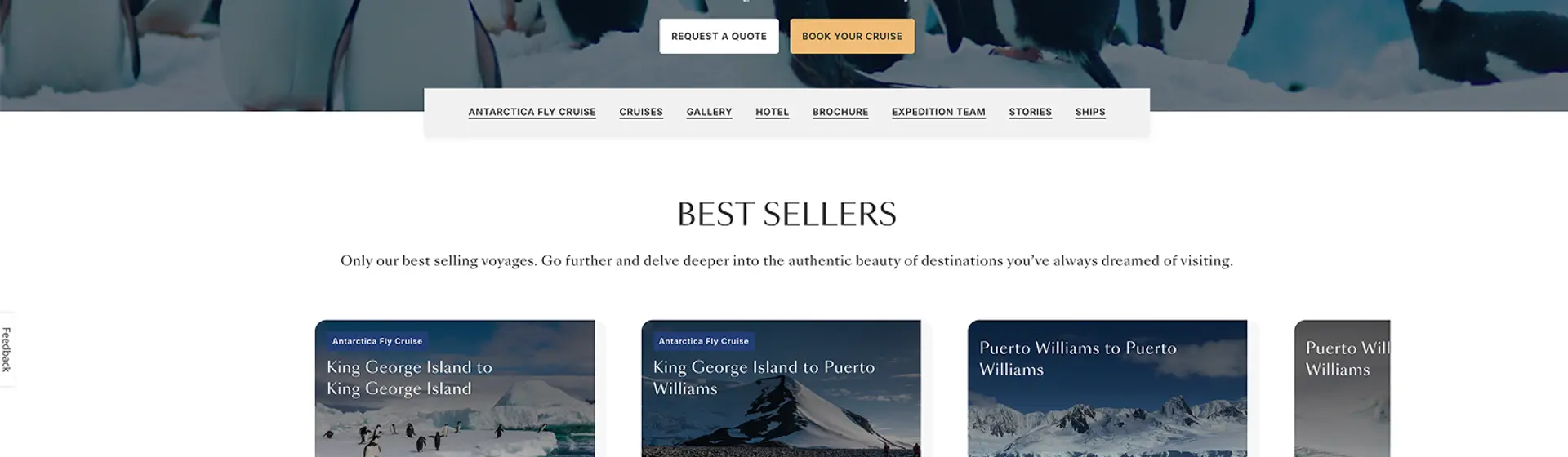Click the Book Your Cruise button
Viewport: 1568px width, 457px height.
tap(852, 36)
